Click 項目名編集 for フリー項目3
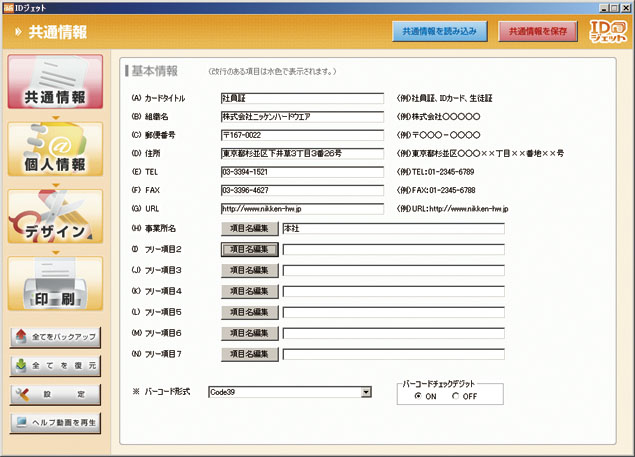This screenshot has width=635, height=457. (x=249, y=270)
